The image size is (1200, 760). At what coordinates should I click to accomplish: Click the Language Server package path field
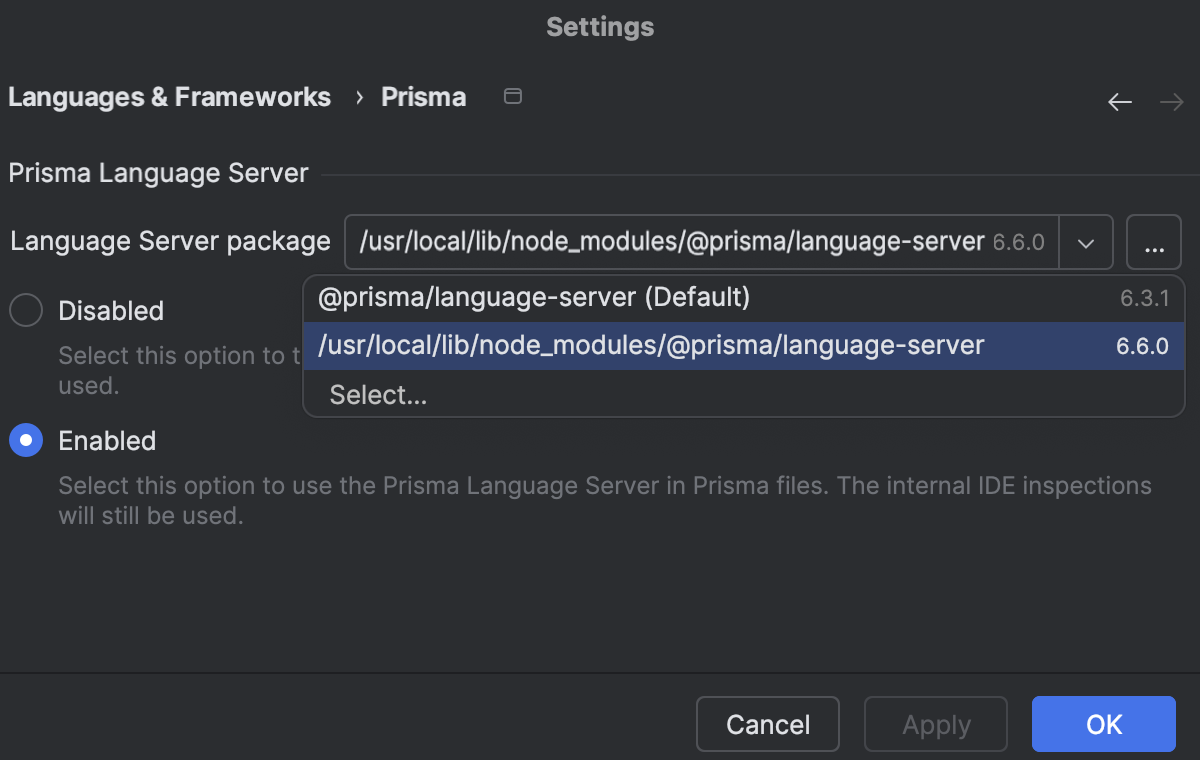click(x=702, y=242)
